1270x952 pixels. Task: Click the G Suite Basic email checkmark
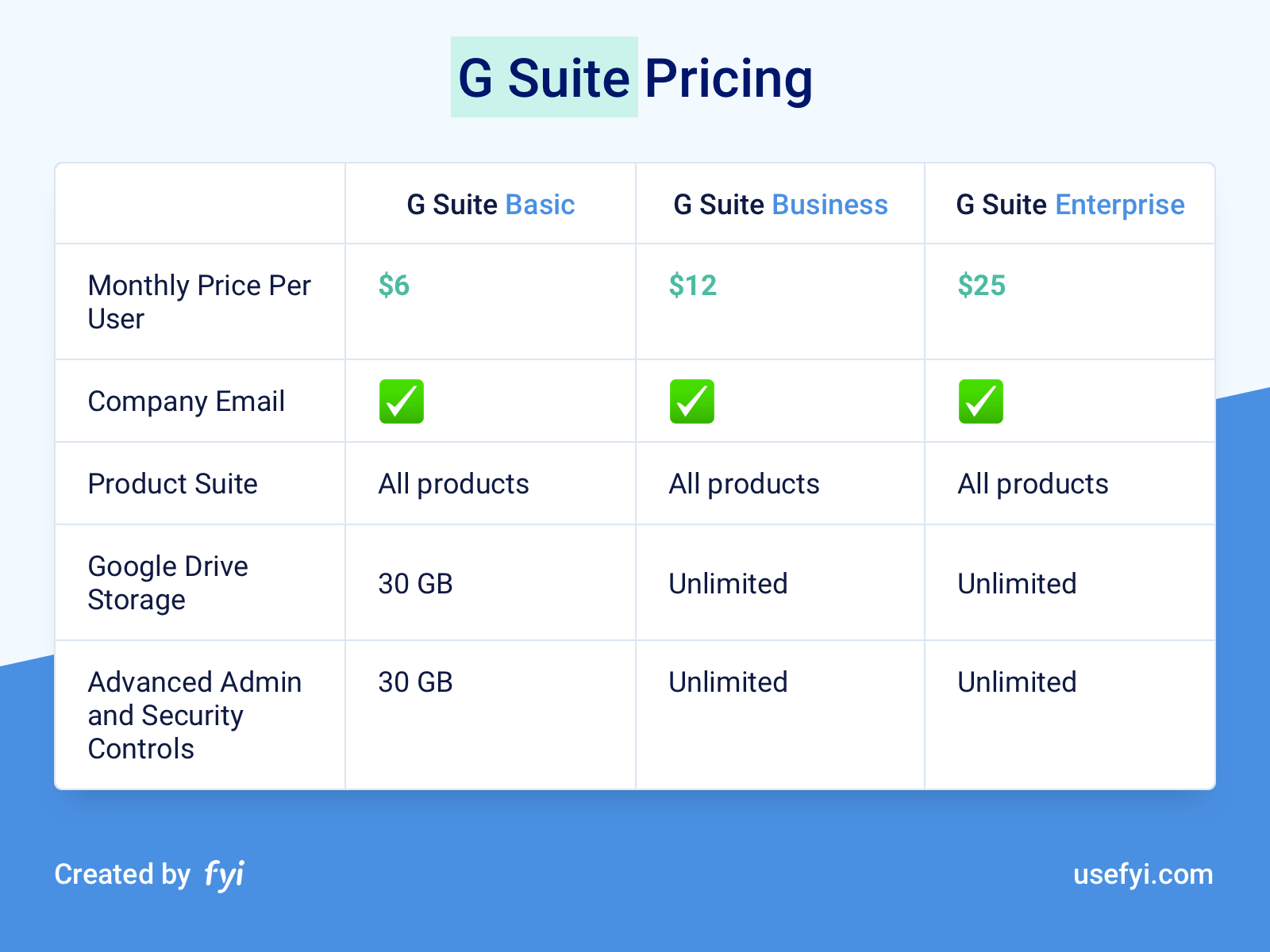click(402, 401)
